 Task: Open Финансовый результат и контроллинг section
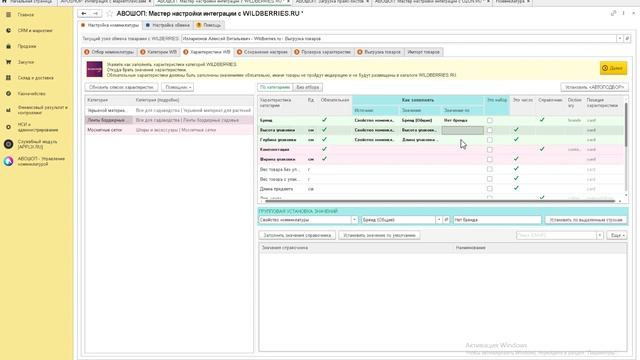(x=42, y=110)
